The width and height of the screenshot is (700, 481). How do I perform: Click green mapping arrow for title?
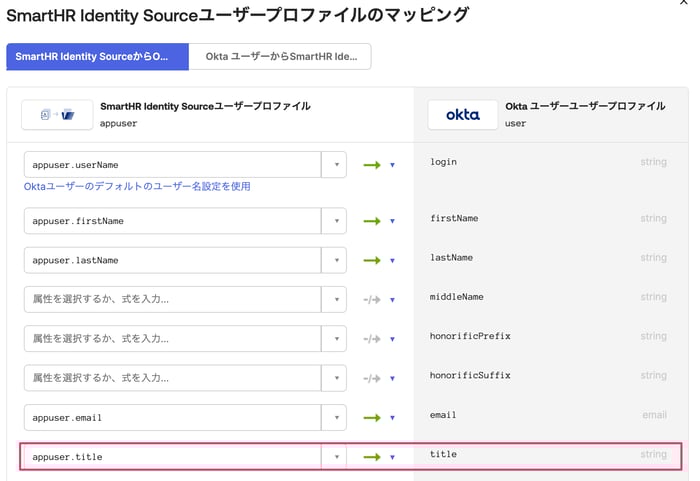click(372, 457)
